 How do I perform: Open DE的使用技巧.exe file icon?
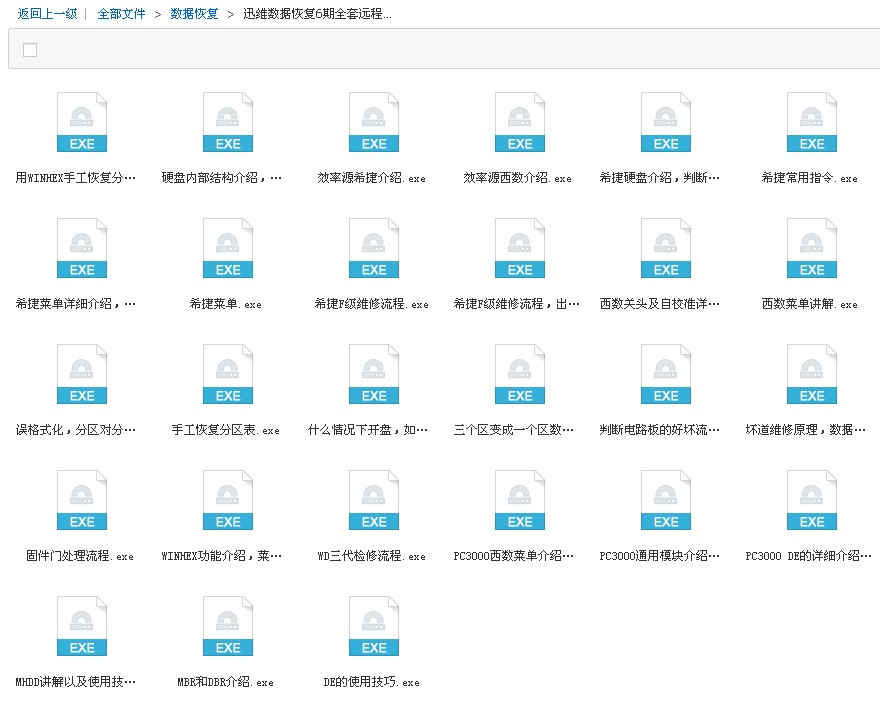coord(374,627)
